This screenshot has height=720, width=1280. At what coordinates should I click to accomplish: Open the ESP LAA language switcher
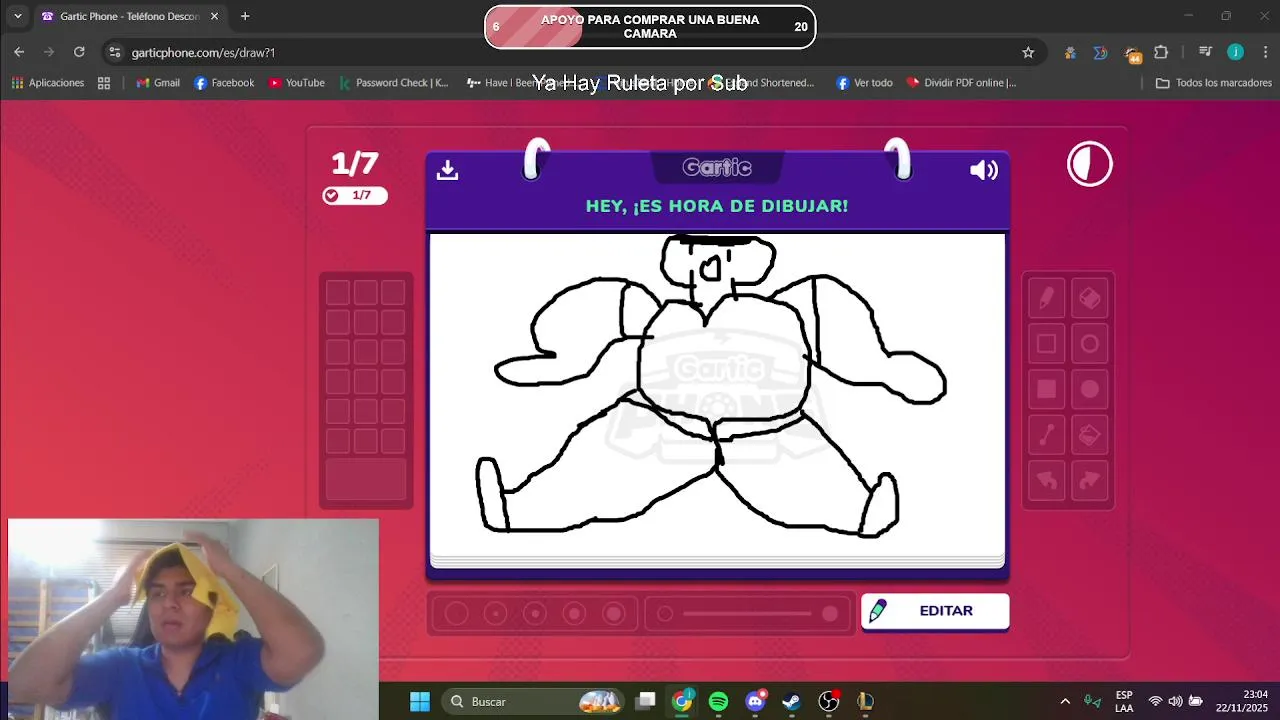[x=1124, y=702]
